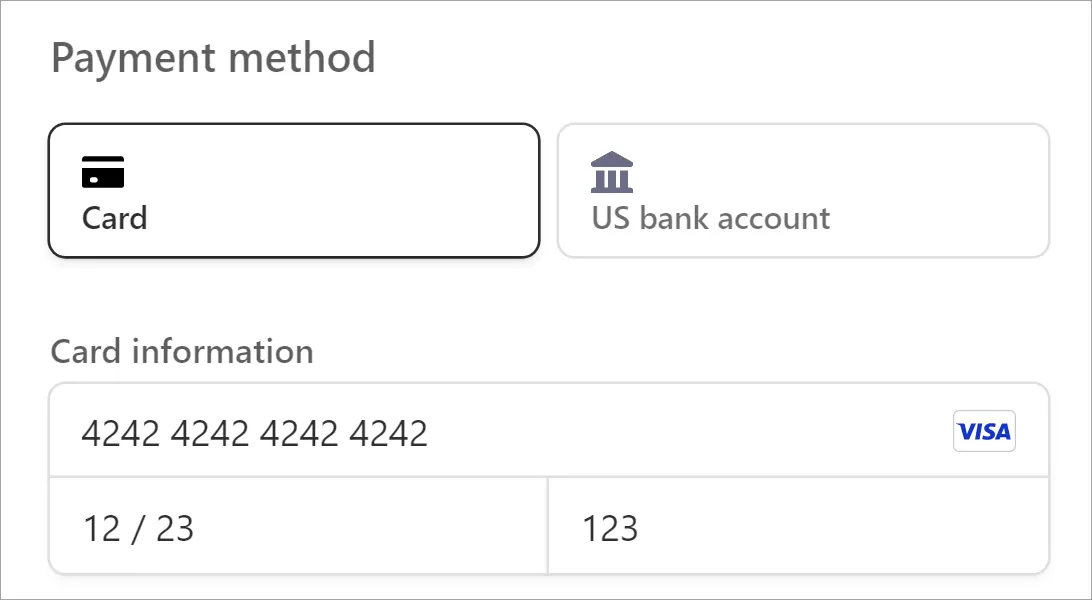Select the Card information heading

coord(182,352)
